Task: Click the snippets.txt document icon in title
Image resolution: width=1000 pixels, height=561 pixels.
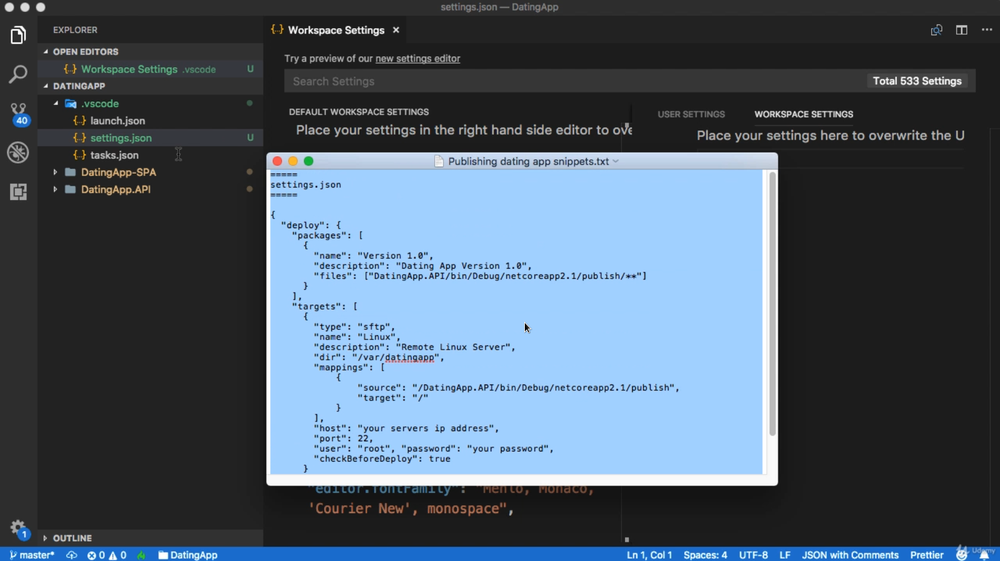Action: [x=439, y=161]
